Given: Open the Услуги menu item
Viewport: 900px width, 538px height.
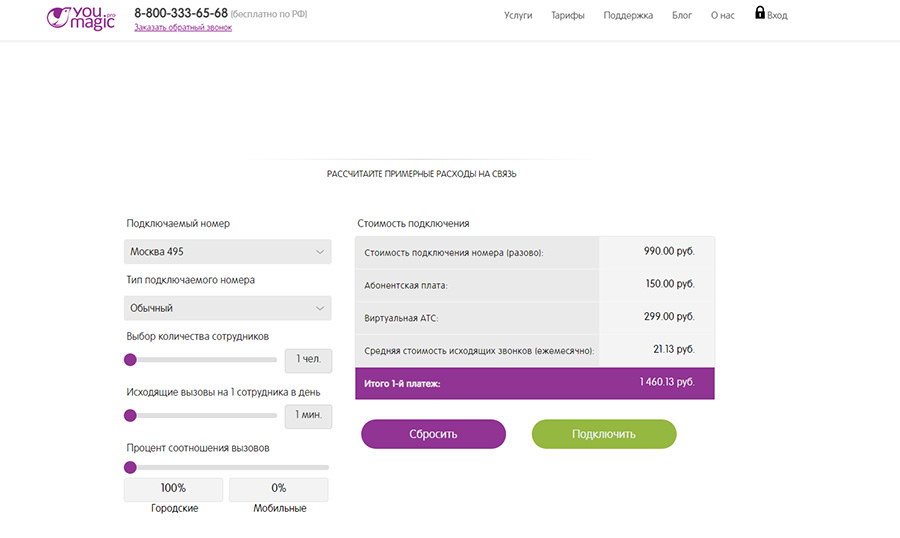Looking at the screenshot, I should (518, 16).
